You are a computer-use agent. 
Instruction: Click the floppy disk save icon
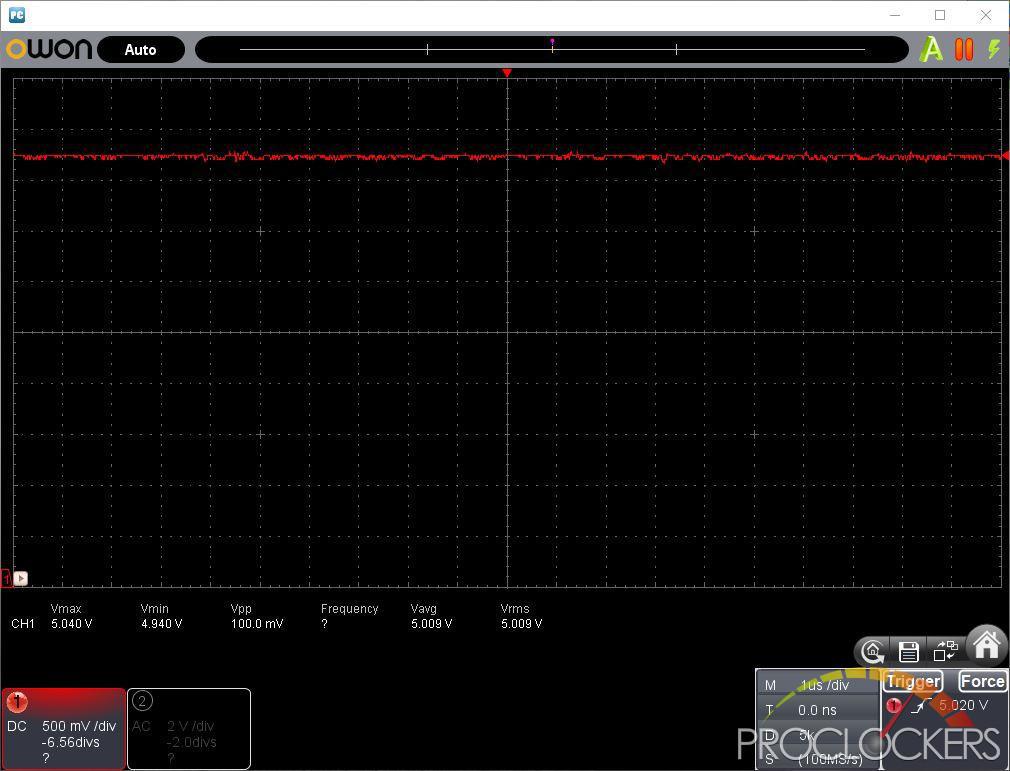(x=908, y=652)
